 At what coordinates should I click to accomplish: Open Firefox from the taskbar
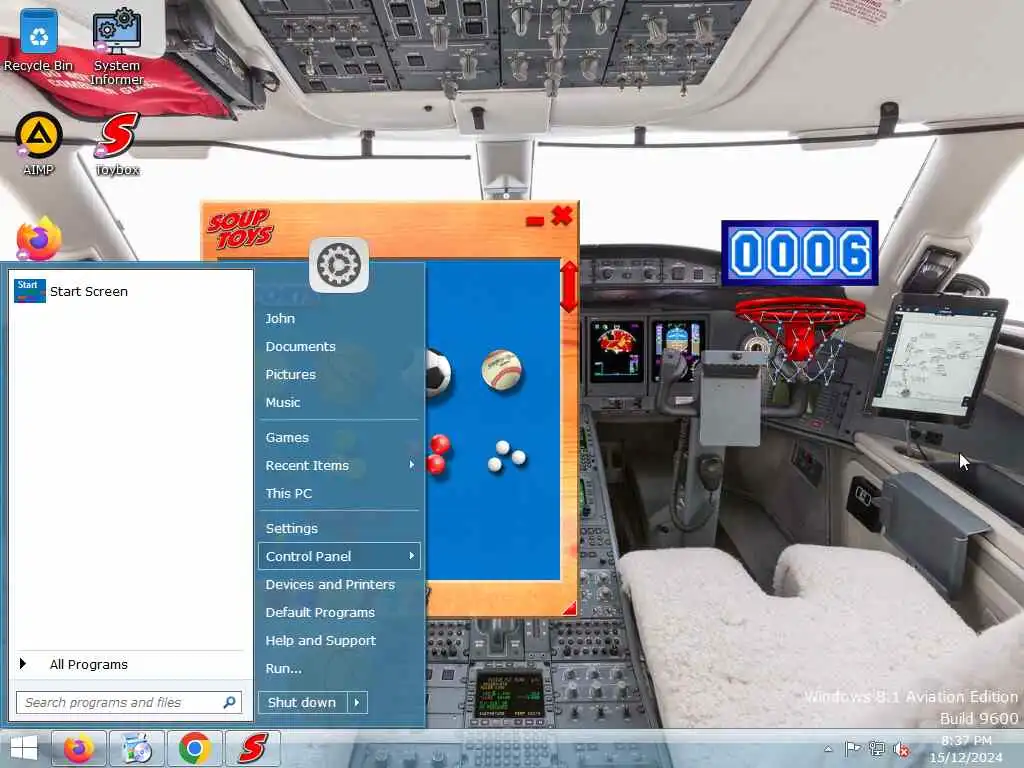coord(79,748)
